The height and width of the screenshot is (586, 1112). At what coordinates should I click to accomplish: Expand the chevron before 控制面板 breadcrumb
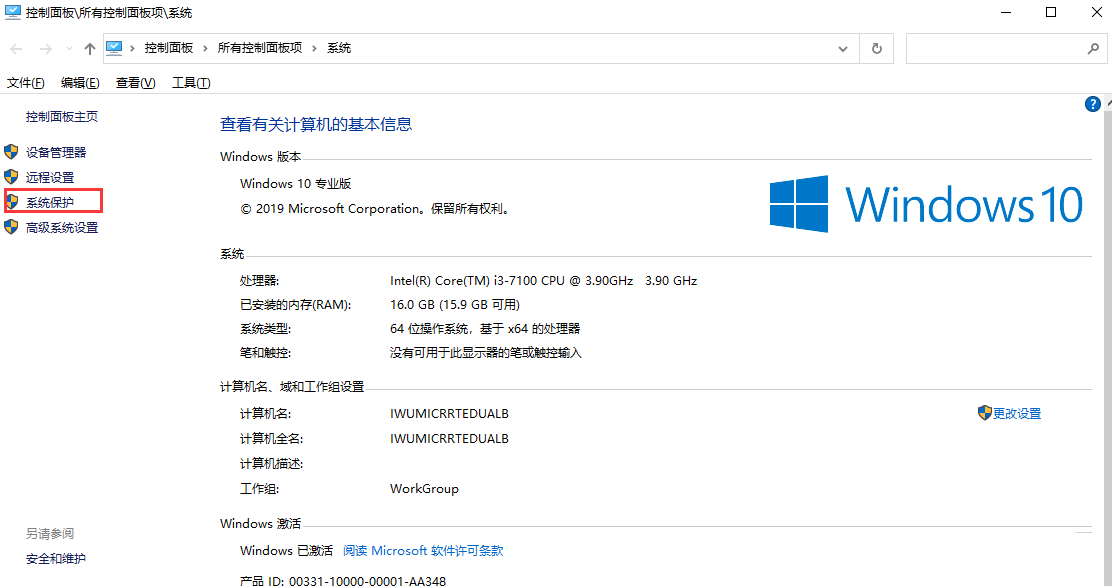coord(133,48)
